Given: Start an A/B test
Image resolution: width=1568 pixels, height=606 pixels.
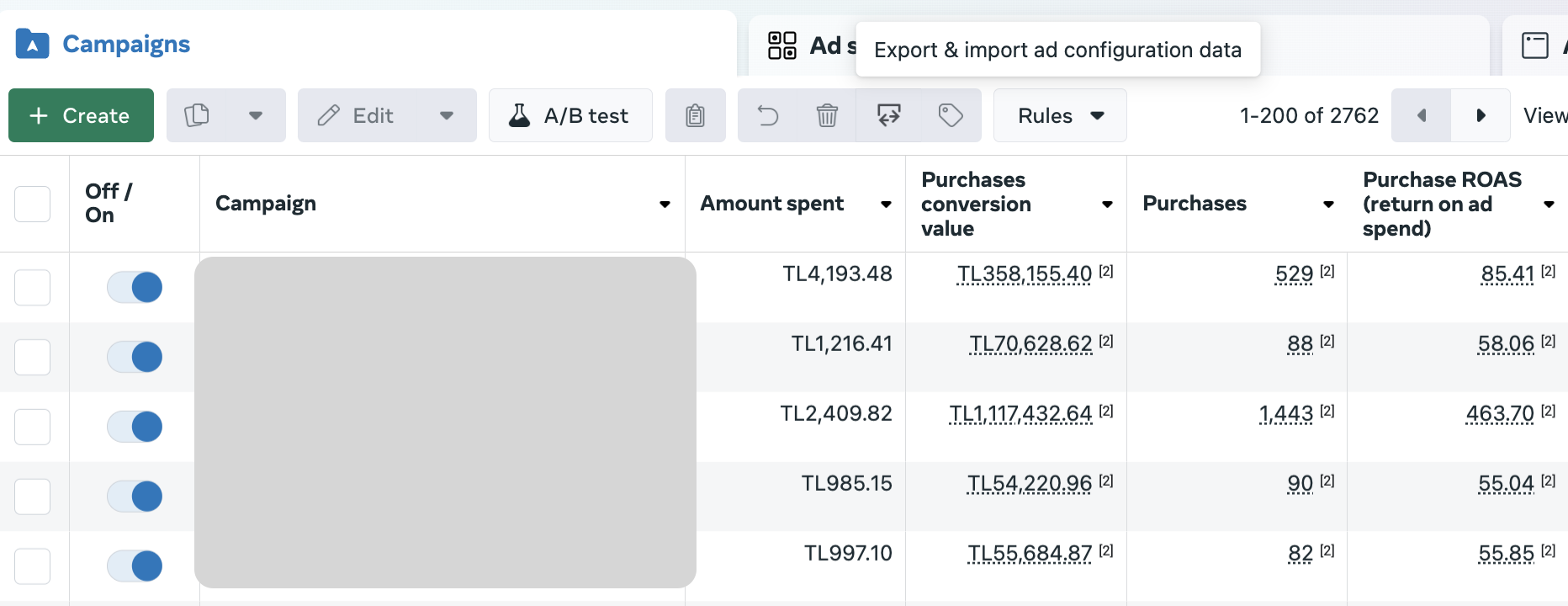Looking at the screenshot, I should pos(570,115).
